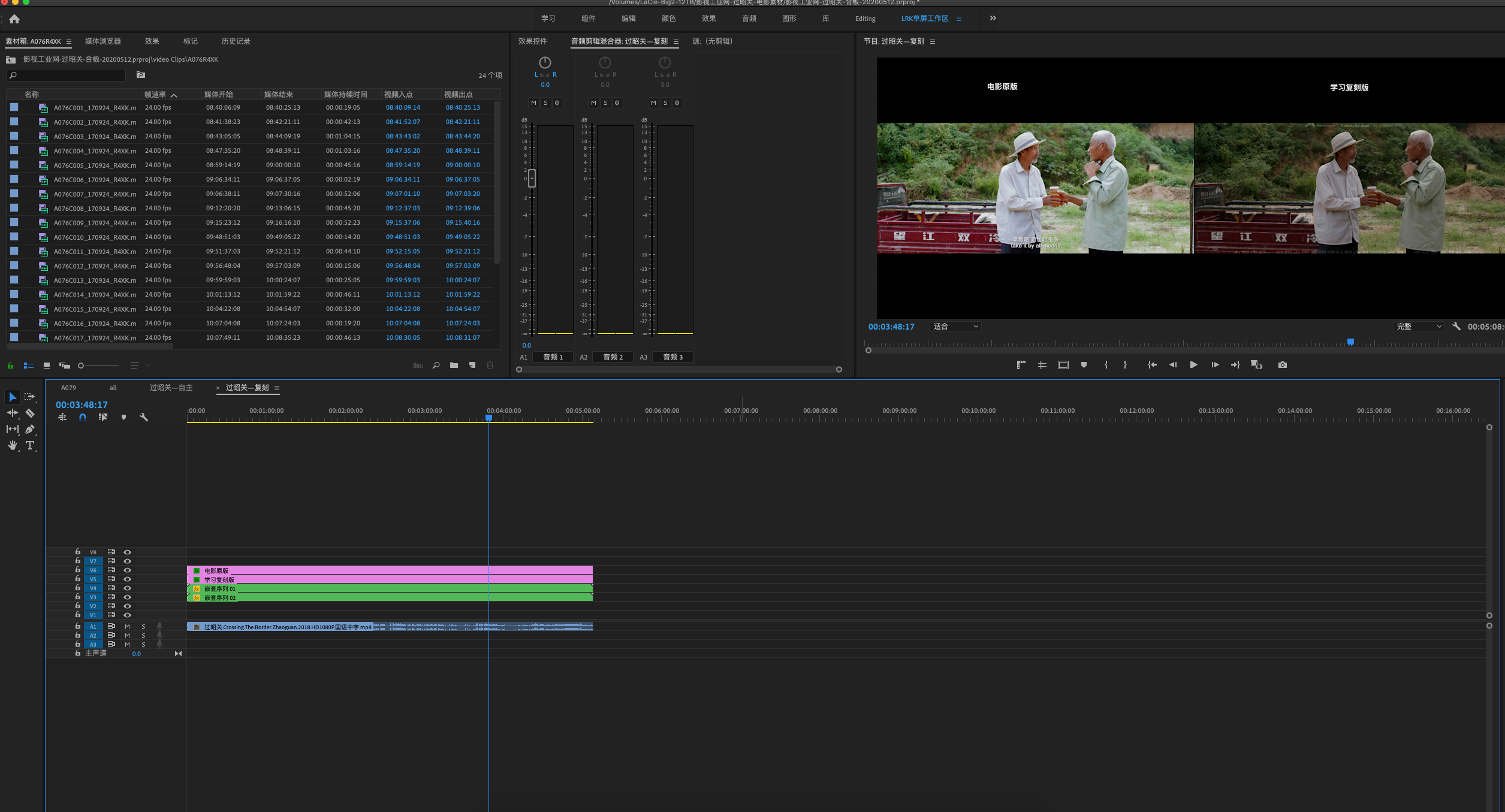The image size is (1505, 812).
Task: Open the 适合 zoom level dropdown
Action: [955, 327]
